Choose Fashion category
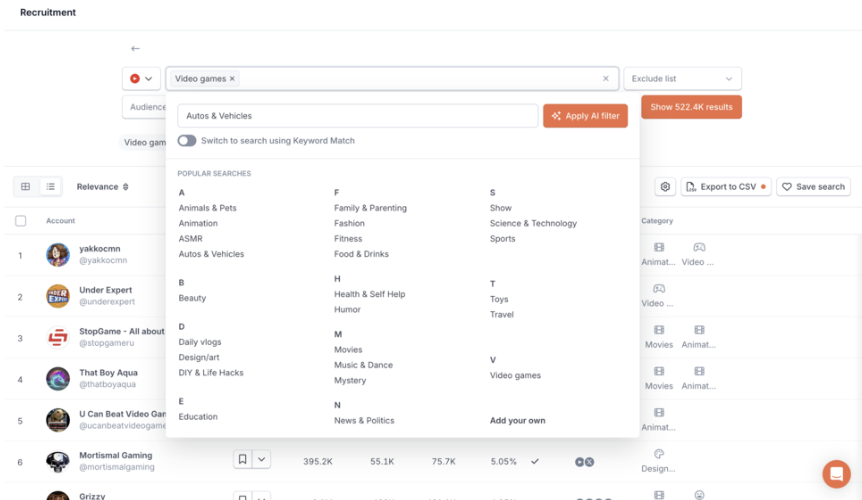862x500 pixels. (x=349, y=223)
